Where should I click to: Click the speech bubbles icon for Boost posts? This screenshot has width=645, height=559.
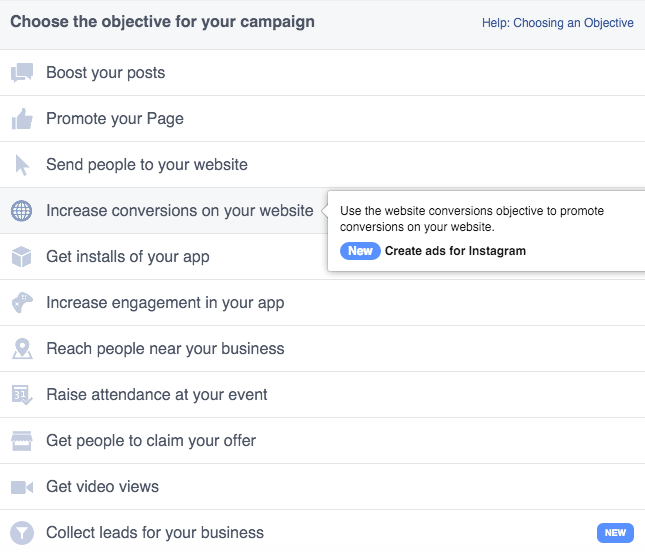click(22, 73)
